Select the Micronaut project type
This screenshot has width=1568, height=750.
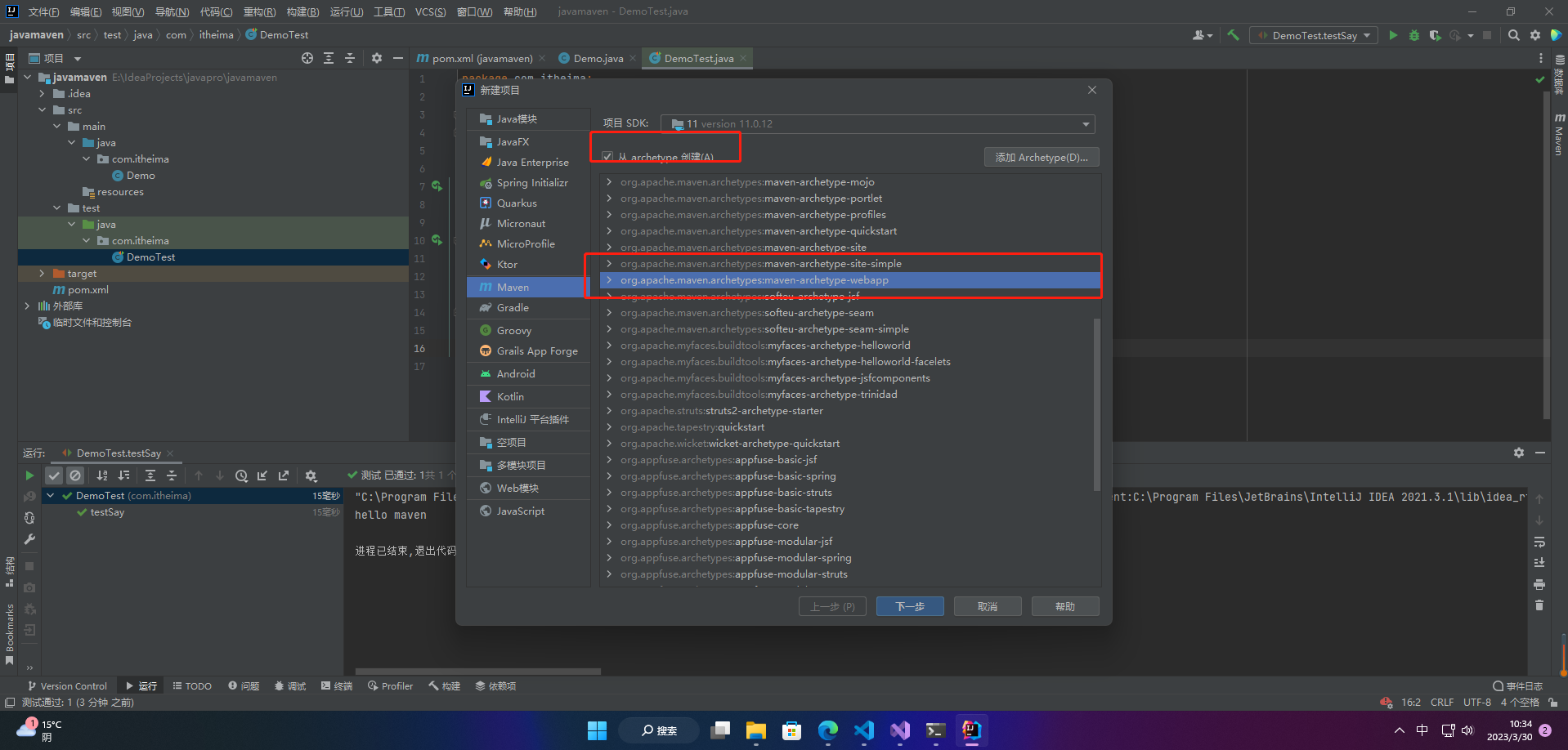529,224
